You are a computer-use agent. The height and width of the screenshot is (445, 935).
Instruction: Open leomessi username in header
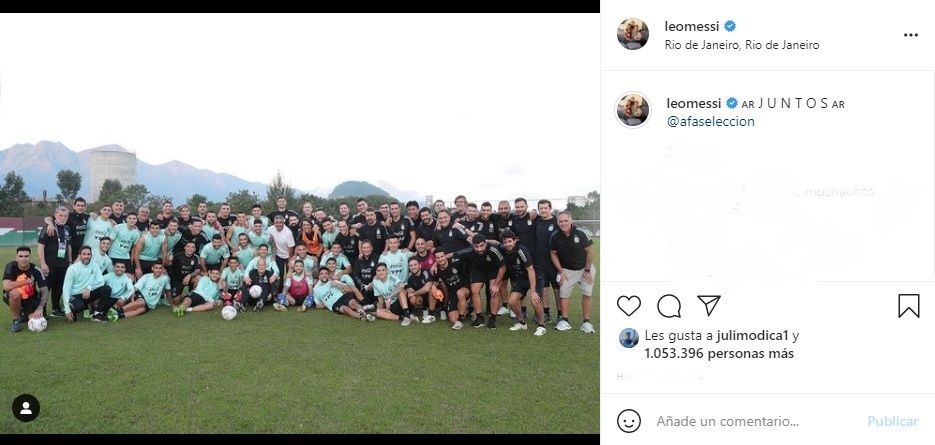(692, 26)
